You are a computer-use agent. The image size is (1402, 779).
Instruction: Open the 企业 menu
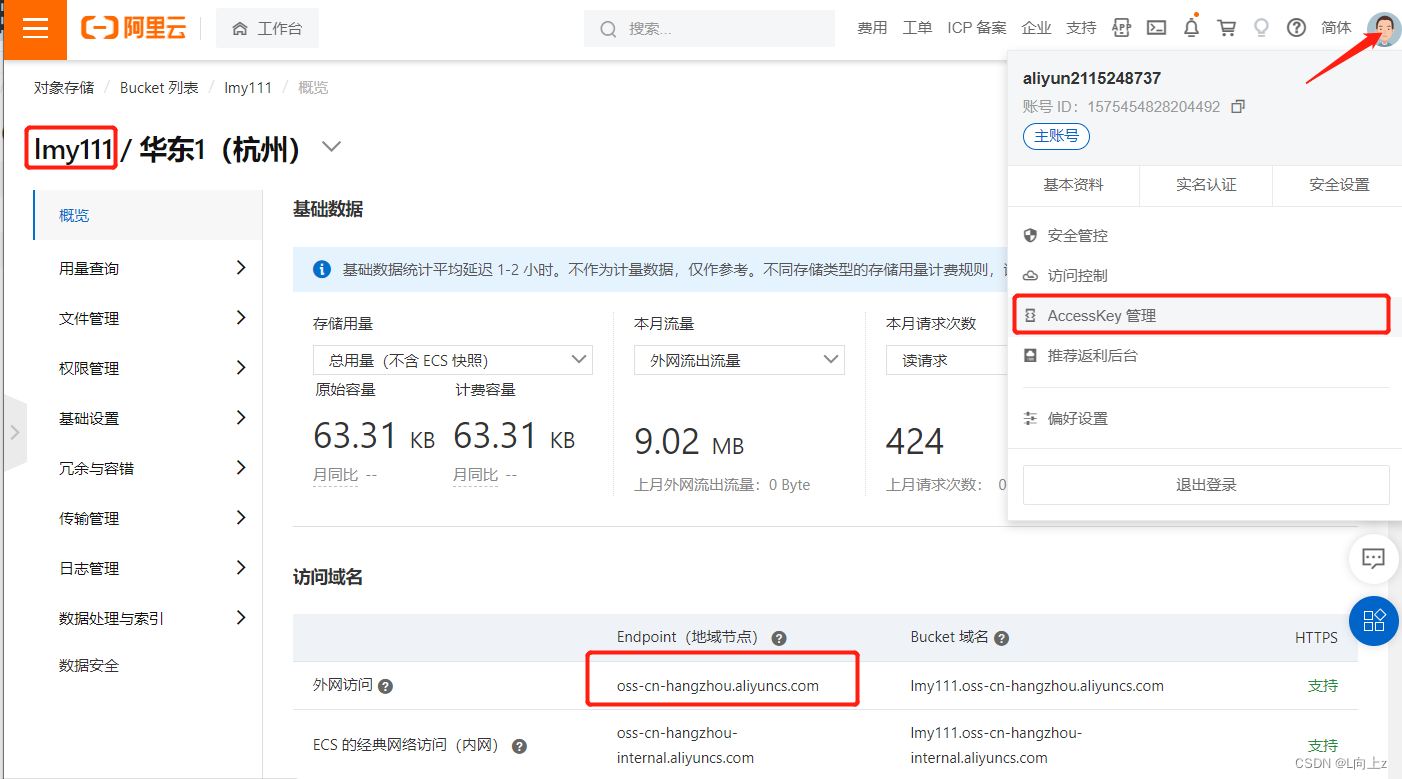tap(1036, 28)
